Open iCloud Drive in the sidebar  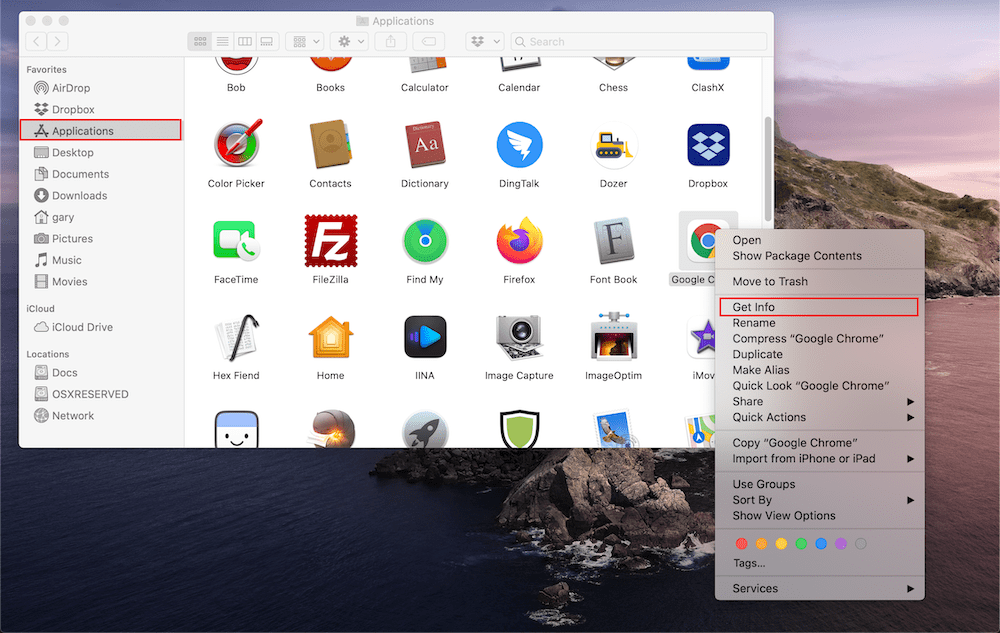(102, 327)
